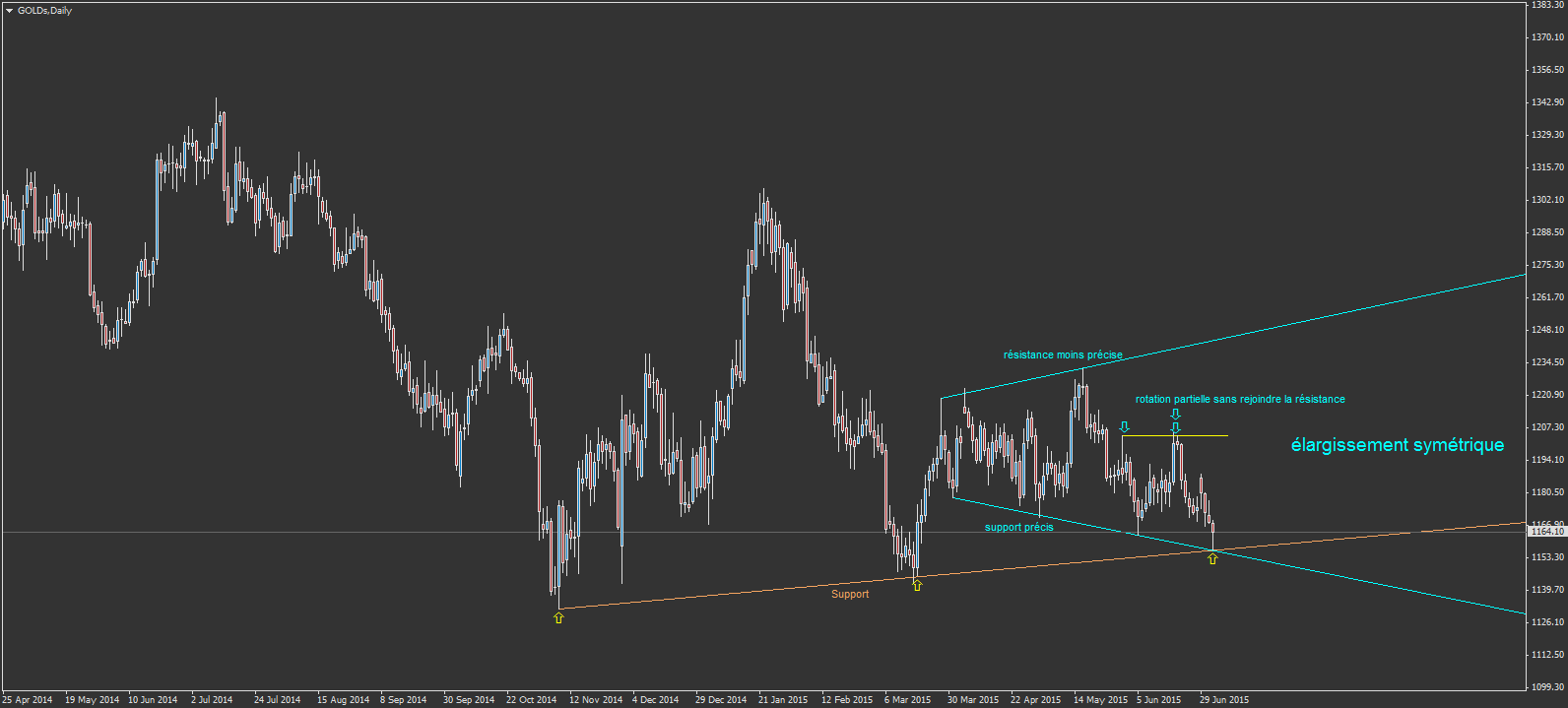Click the 22 Oct 2014 date label
This screenshot has width=1568, height=708.
tap(532, 700)
